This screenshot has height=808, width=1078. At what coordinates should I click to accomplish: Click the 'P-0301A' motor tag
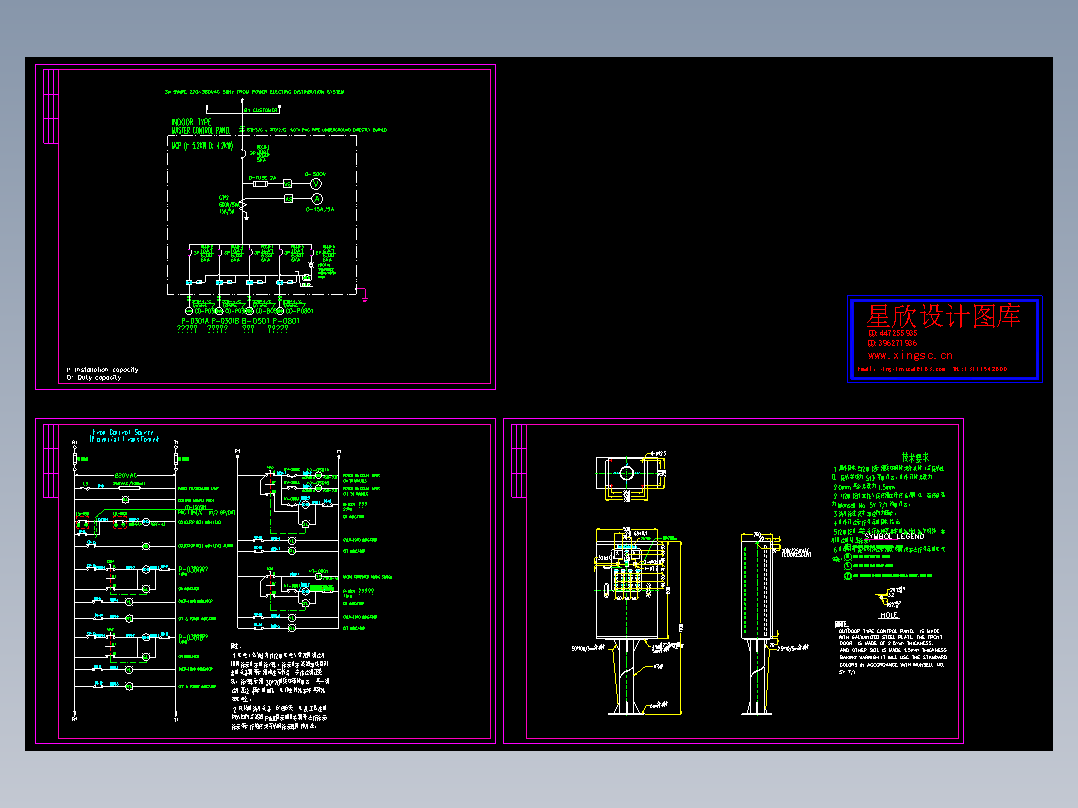[196, 321]
